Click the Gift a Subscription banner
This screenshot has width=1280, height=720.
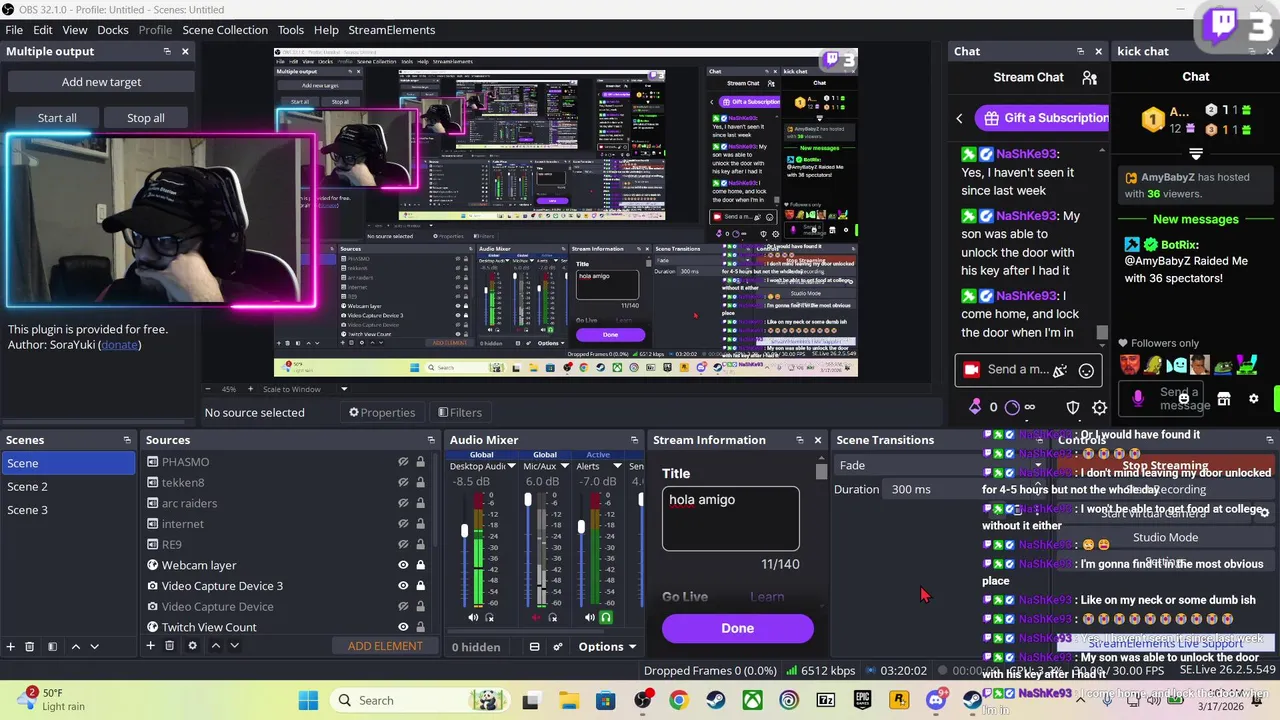pyautogui.click(x=1042, y=118)
